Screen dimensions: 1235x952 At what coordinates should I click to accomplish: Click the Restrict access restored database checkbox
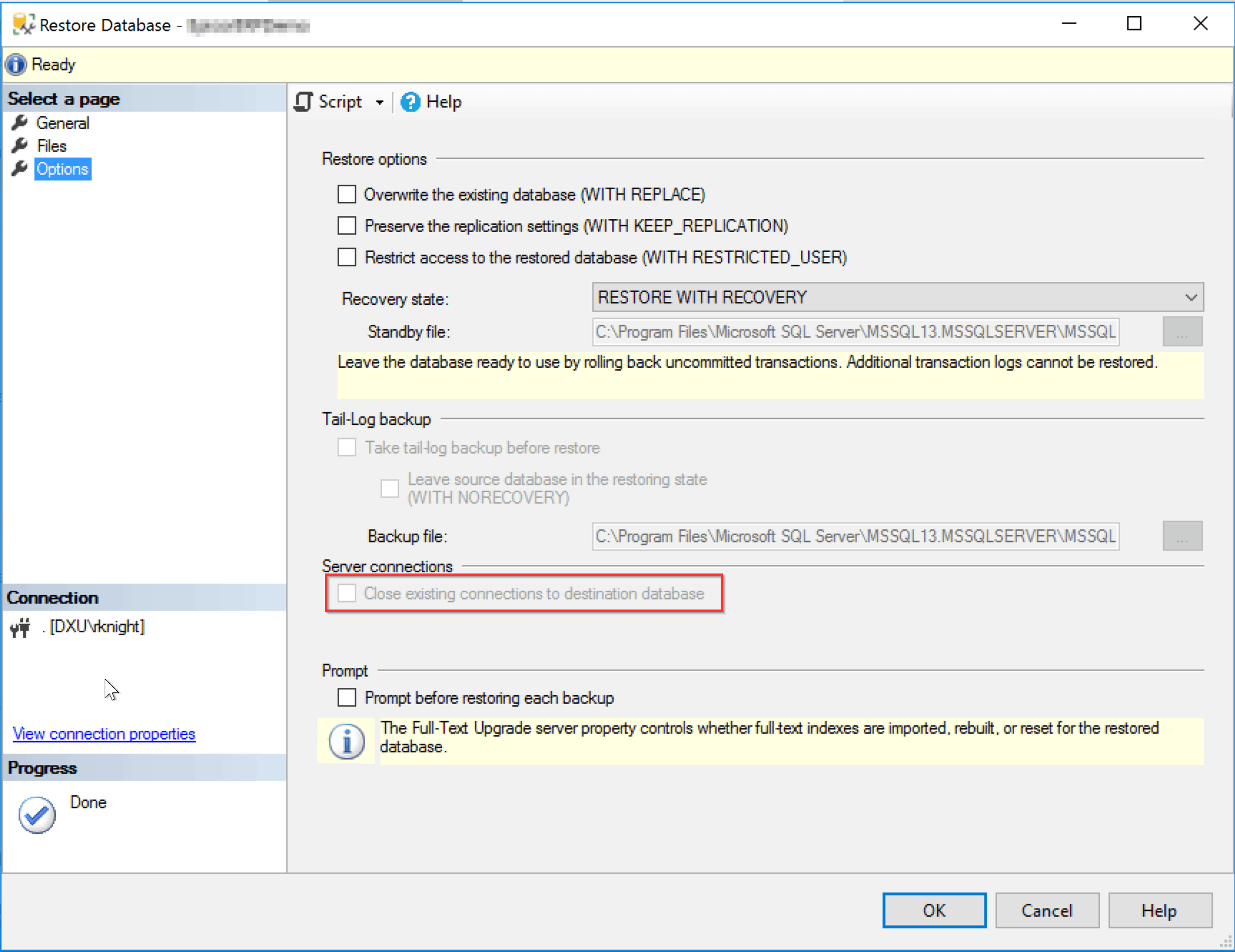tap(347, 257)
